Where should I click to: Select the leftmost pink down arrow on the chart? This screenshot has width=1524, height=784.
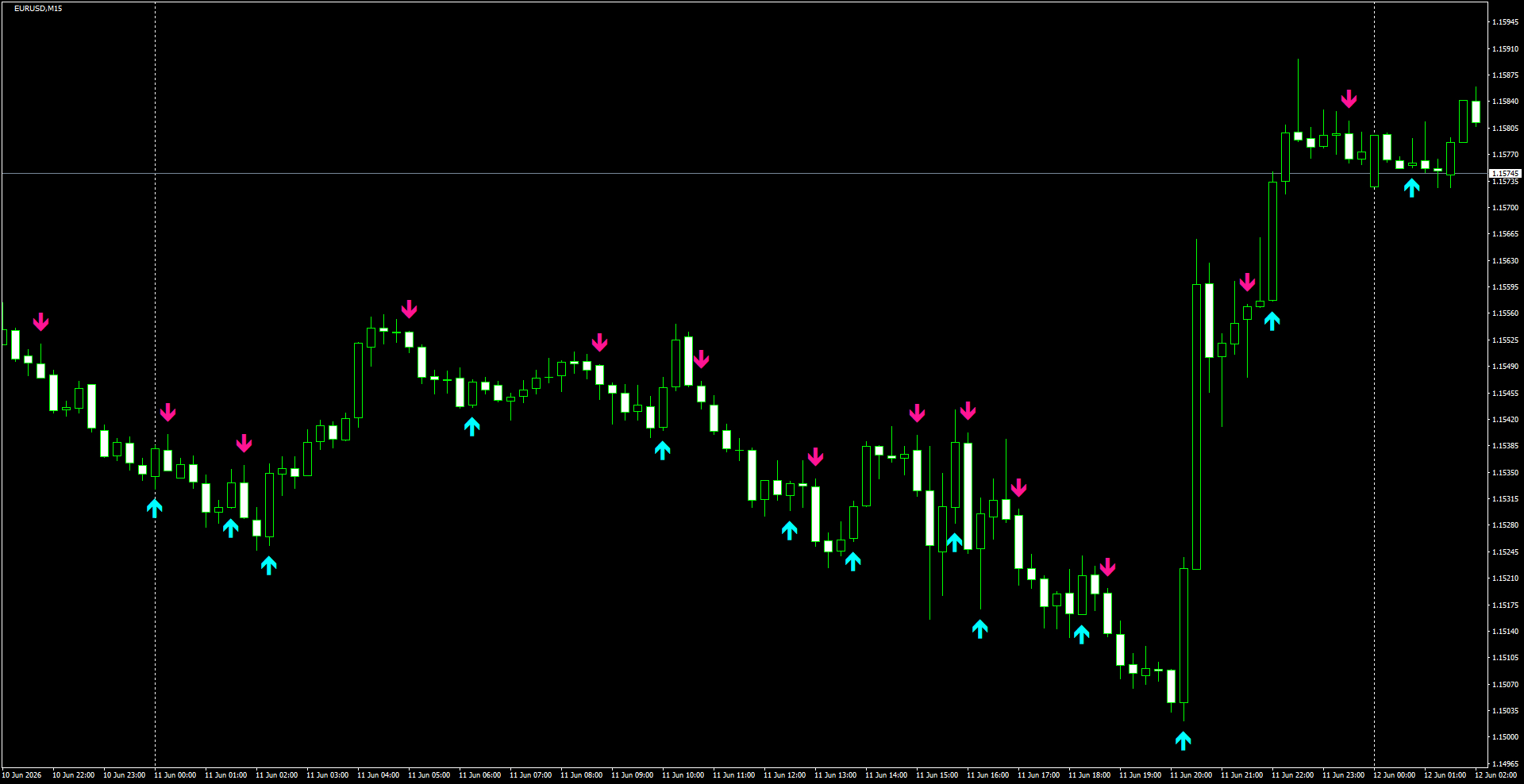pos(41,321)
